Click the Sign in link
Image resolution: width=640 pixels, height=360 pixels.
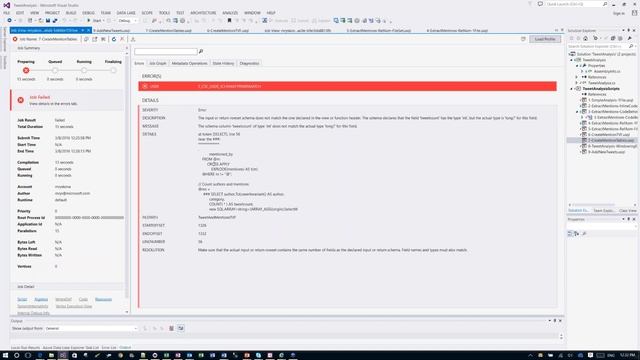pyautogui.click(x=618, y=13)
